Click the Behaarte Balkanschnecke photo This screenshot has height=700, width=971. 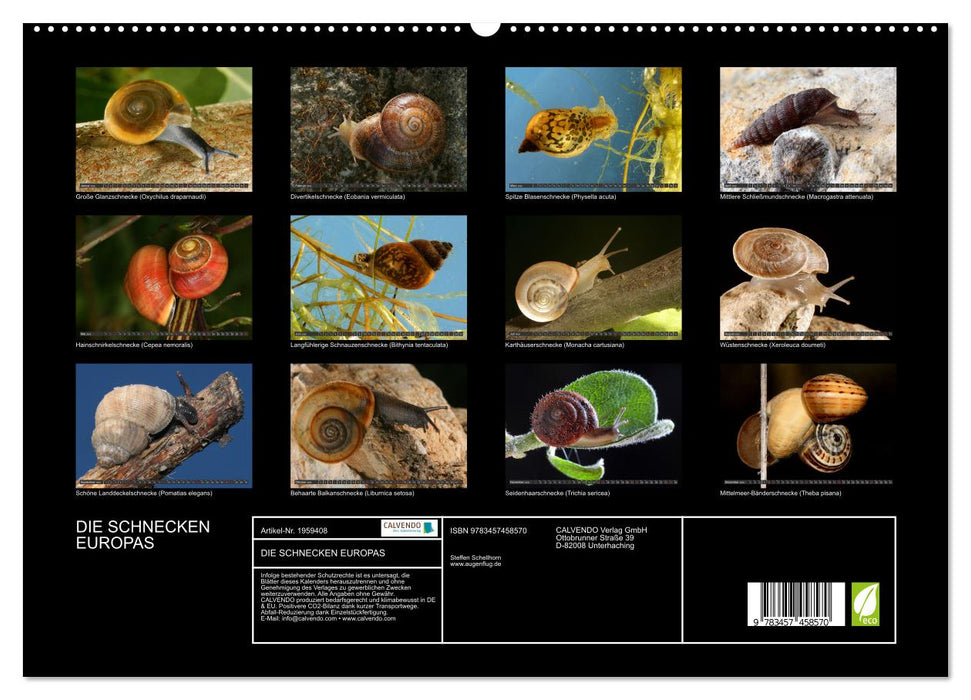[x=375, y=427]
